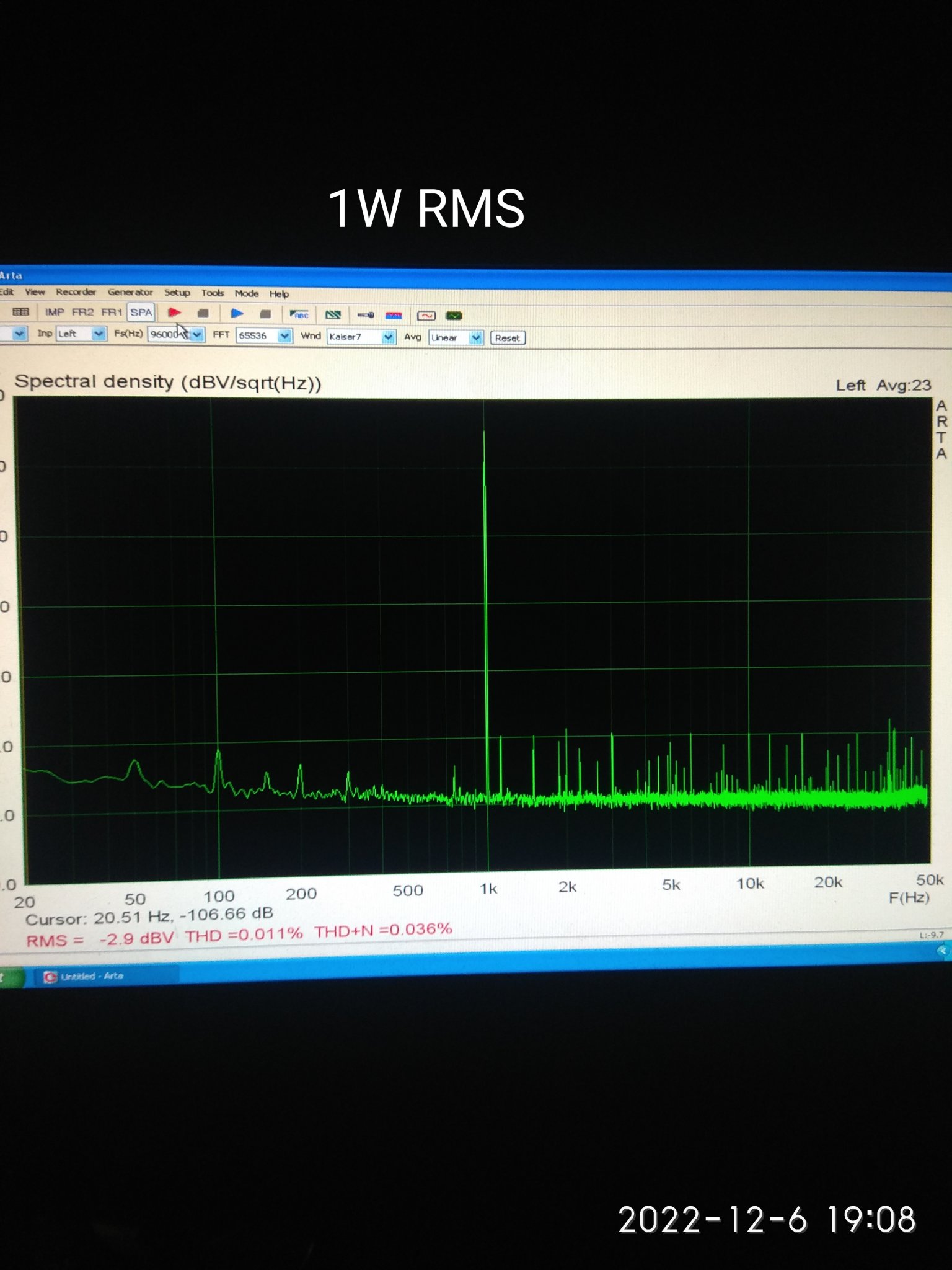Screen dimensions: 952x1270
Task: Open the Generator menu
Action: point(130,292)
